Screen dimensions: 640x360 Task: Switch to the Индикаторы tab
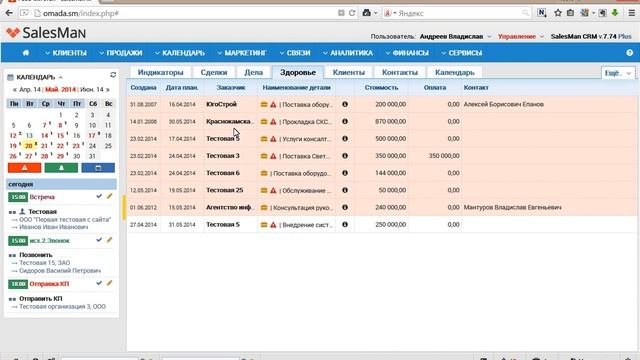tap(160, 72)
